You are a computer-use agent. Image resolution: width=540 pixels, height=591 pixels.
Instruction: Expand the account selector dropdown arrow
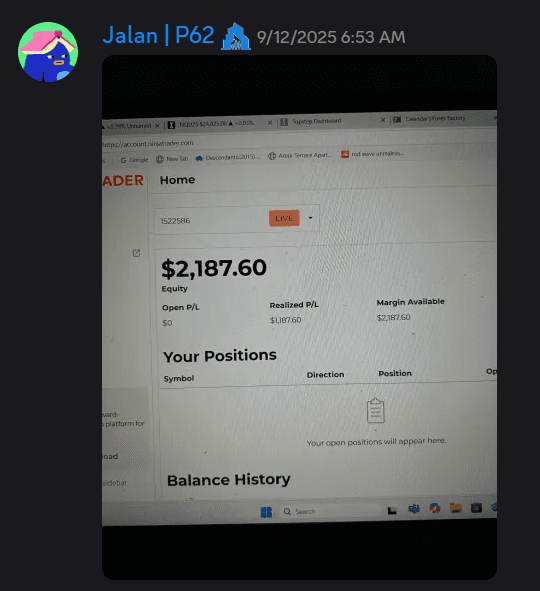pyautogui.click(x=311, y=217)
